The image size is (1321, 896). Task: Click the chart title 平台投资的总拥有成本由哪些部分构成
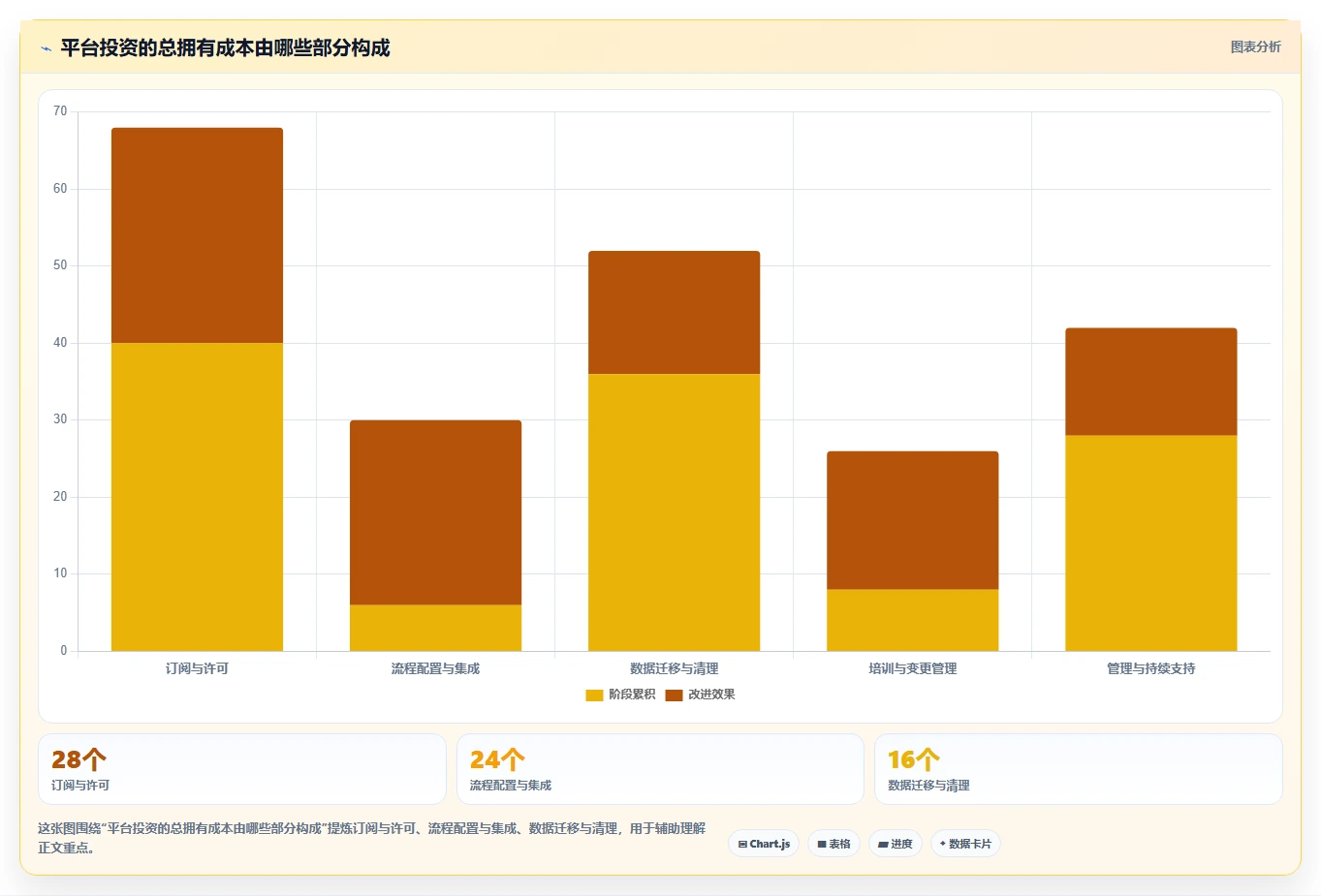click(225, 47)
